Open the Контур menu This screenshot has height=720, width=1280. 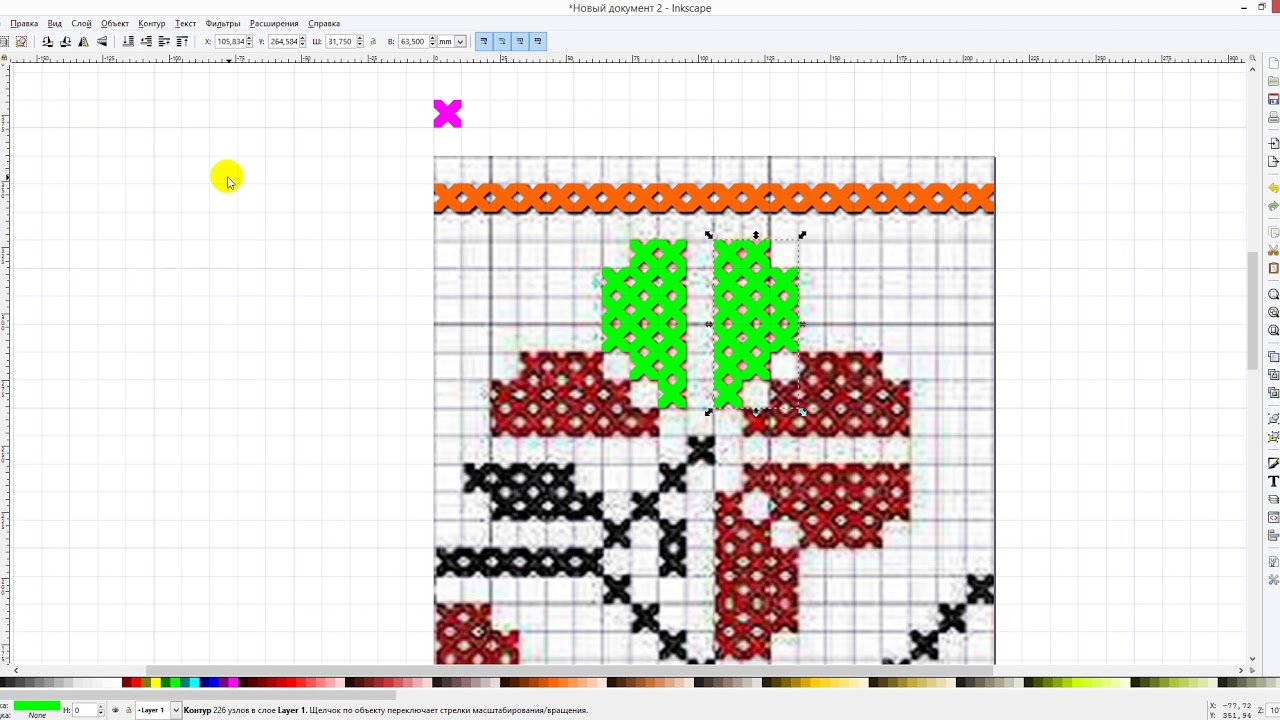tap(152, 23)
